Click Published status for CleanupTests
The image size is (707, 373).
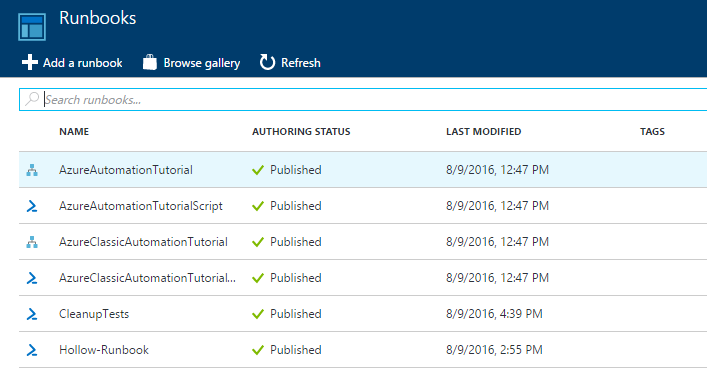tap(296, 314)
